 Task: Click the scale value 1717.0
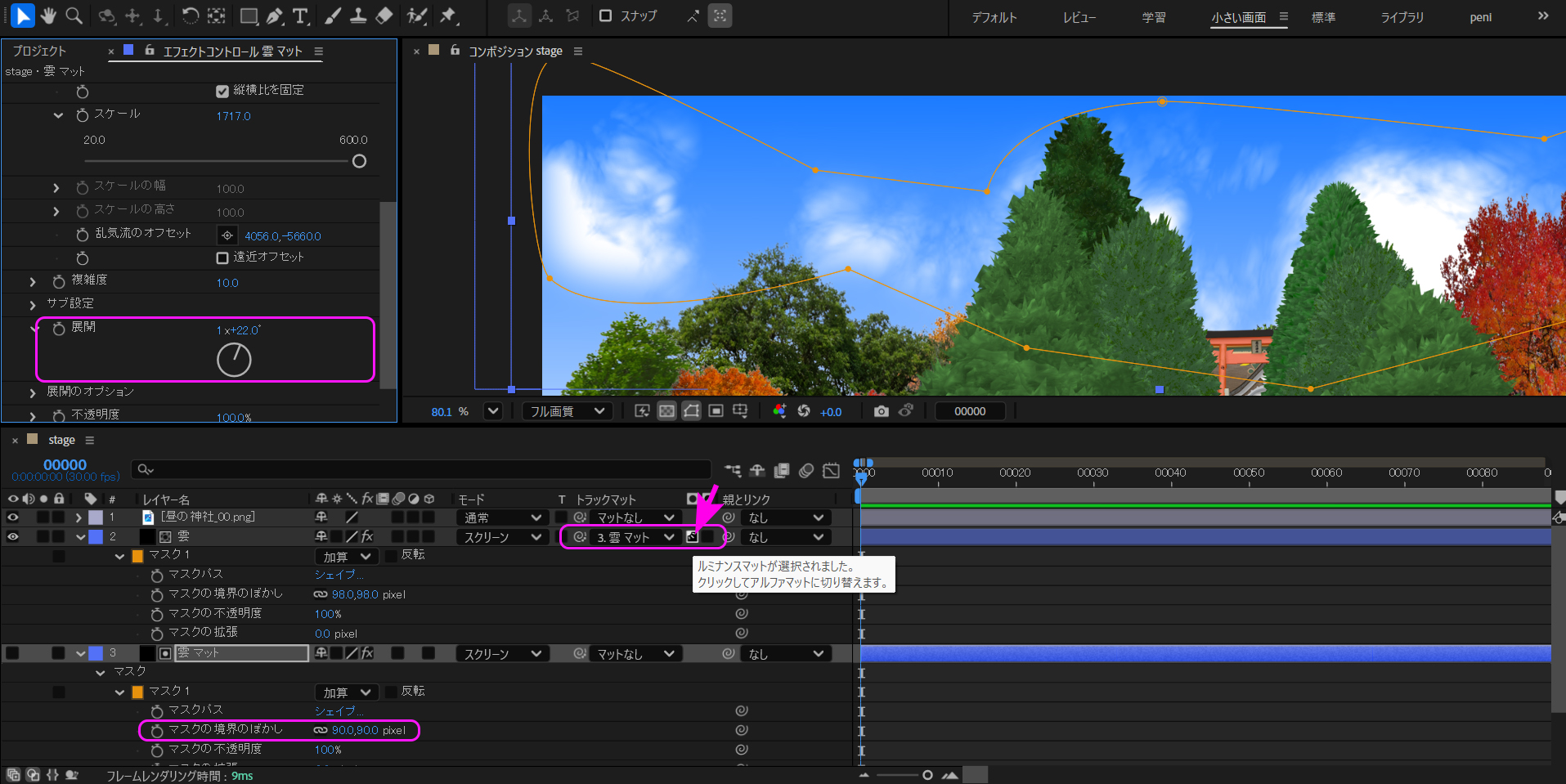[233, 116]
